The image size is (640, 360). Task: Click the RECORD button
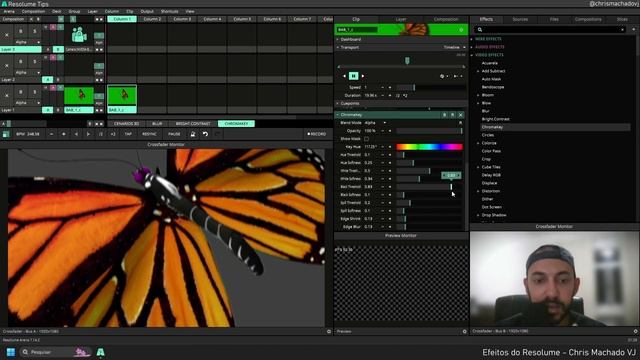[317, 134]
